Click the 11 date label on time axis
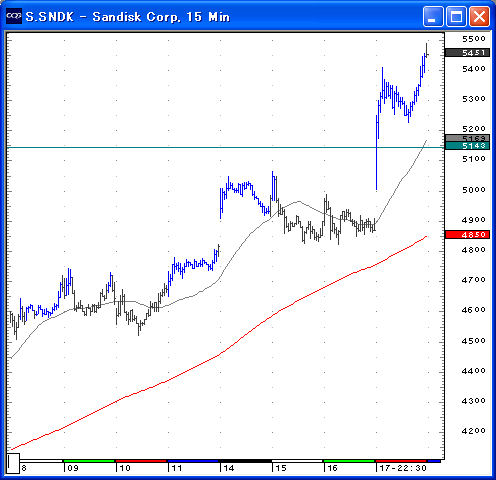 tap(177, 468)
